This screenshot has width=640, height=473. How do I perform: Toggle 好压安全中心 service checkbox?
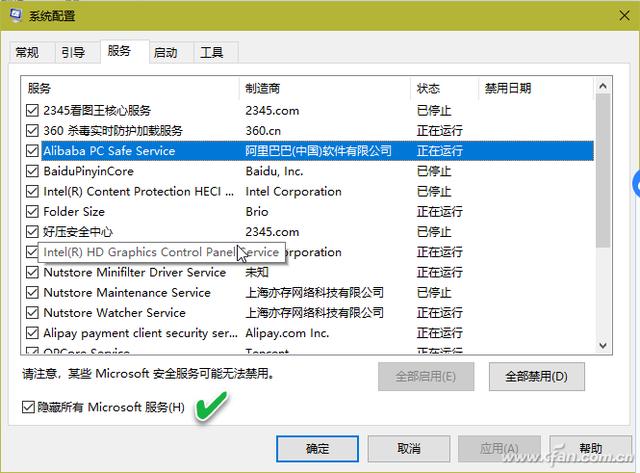tap(32, 232)
